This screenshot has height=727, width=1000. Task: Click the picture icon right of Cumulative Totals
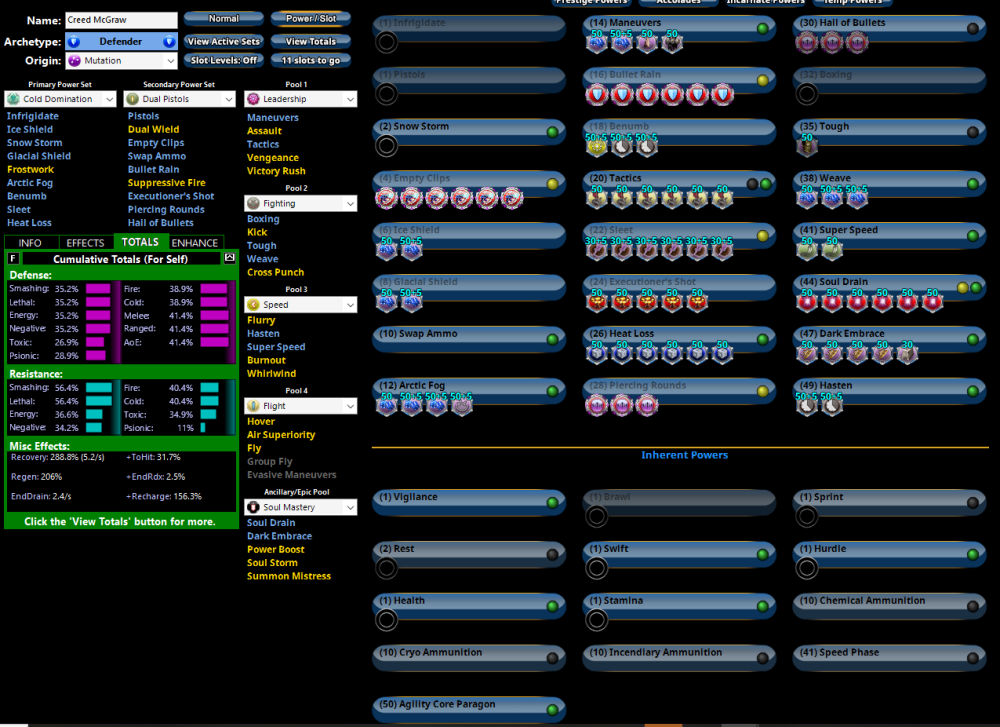point(229,259)
